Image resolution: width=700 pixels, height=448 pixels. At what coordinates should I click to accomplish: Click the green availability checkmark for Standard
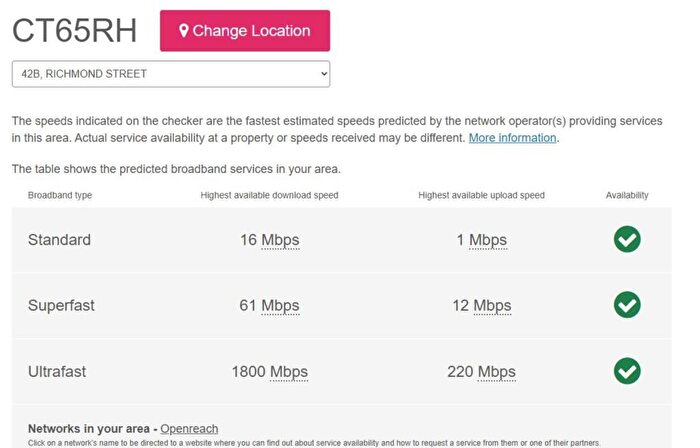click(x=627, y=240)
